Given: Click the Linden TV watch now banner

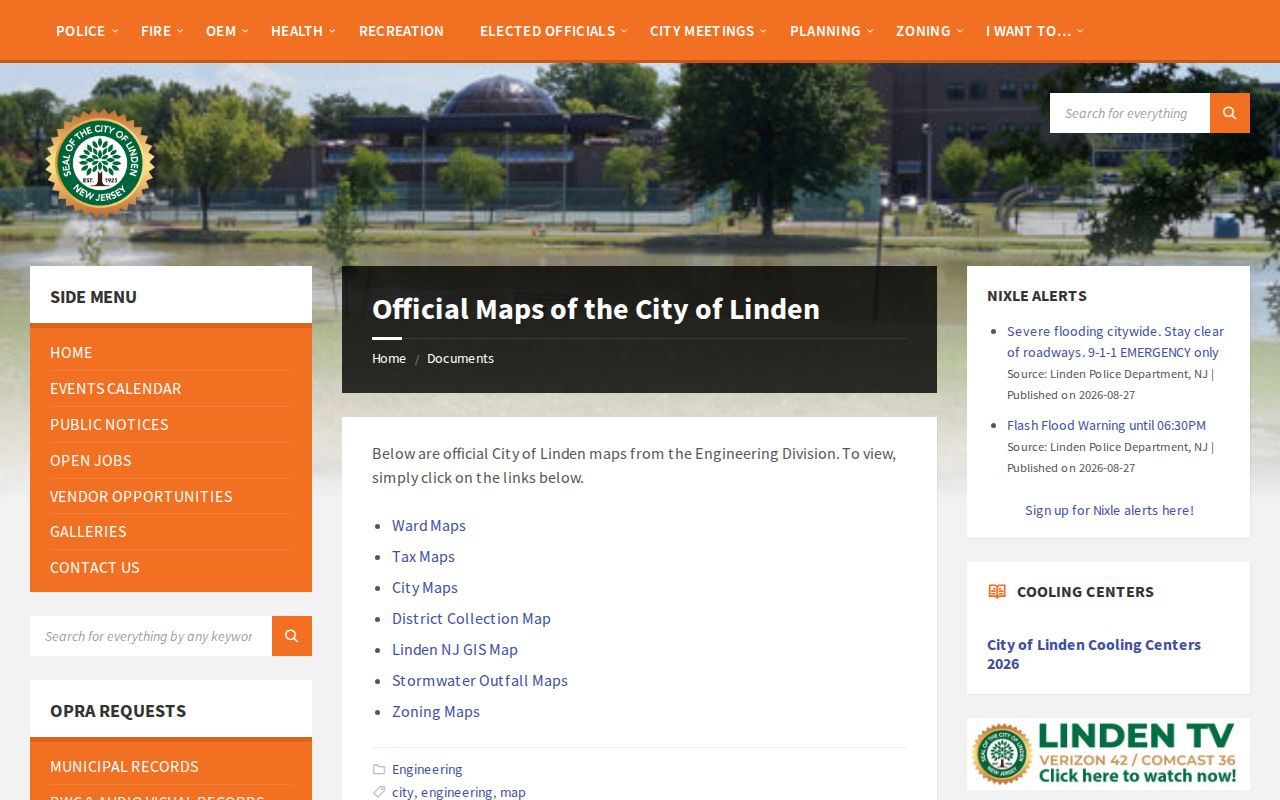Looking at the screenshot, I should click(x=1108, y=754).
